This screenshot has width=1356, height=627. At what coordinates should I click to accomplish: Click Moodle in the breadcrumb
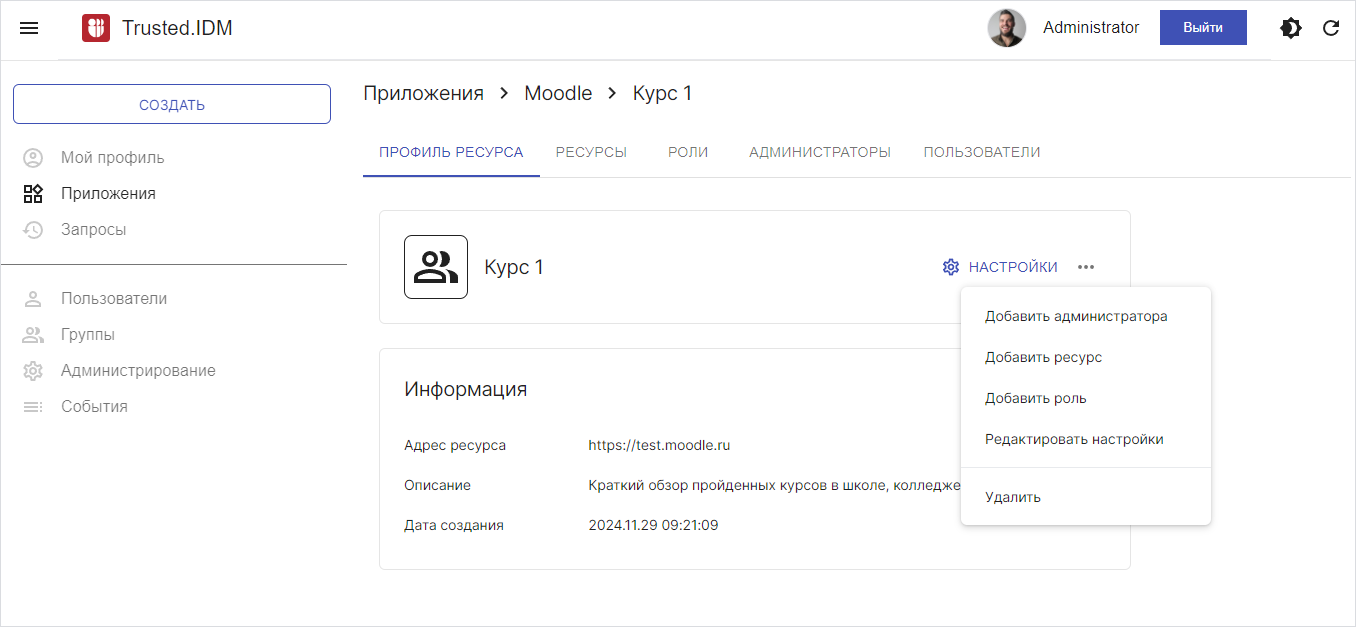pyautogui.click(x=558, y=94)
